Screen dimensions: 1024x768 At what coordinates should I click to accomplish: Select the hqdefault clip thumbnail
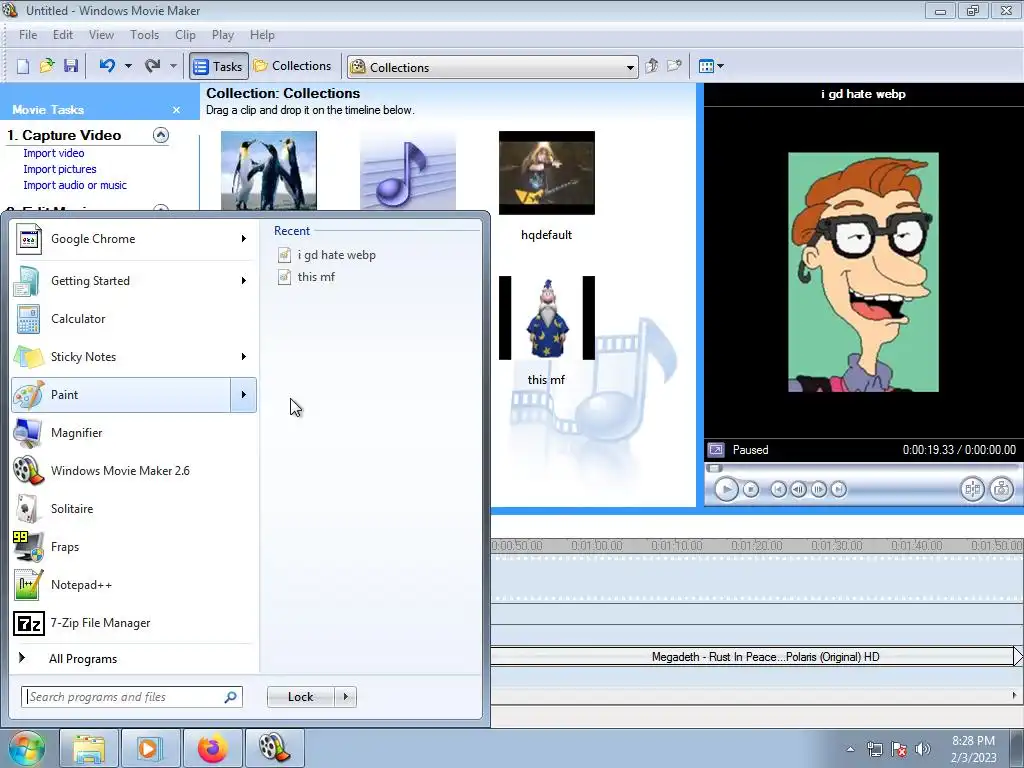pyautogui.click(x=547, y=173)
